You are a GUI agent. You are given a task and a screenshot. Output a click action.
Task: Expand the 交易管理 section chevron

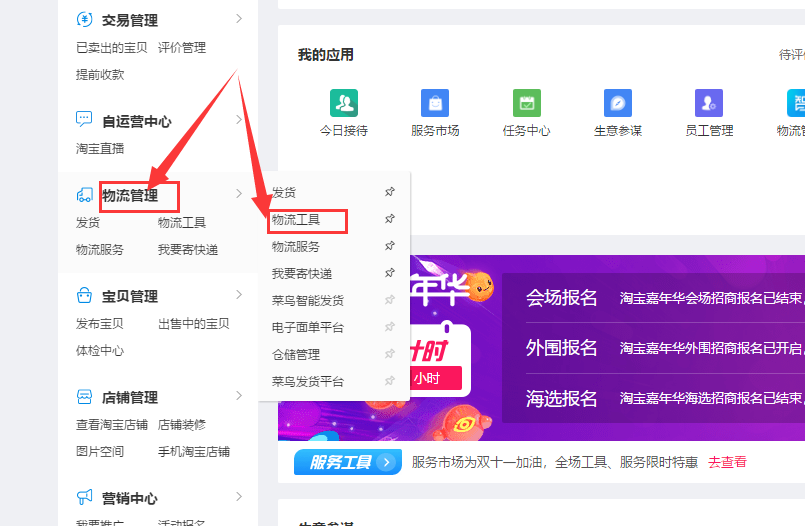pos(239,18)
